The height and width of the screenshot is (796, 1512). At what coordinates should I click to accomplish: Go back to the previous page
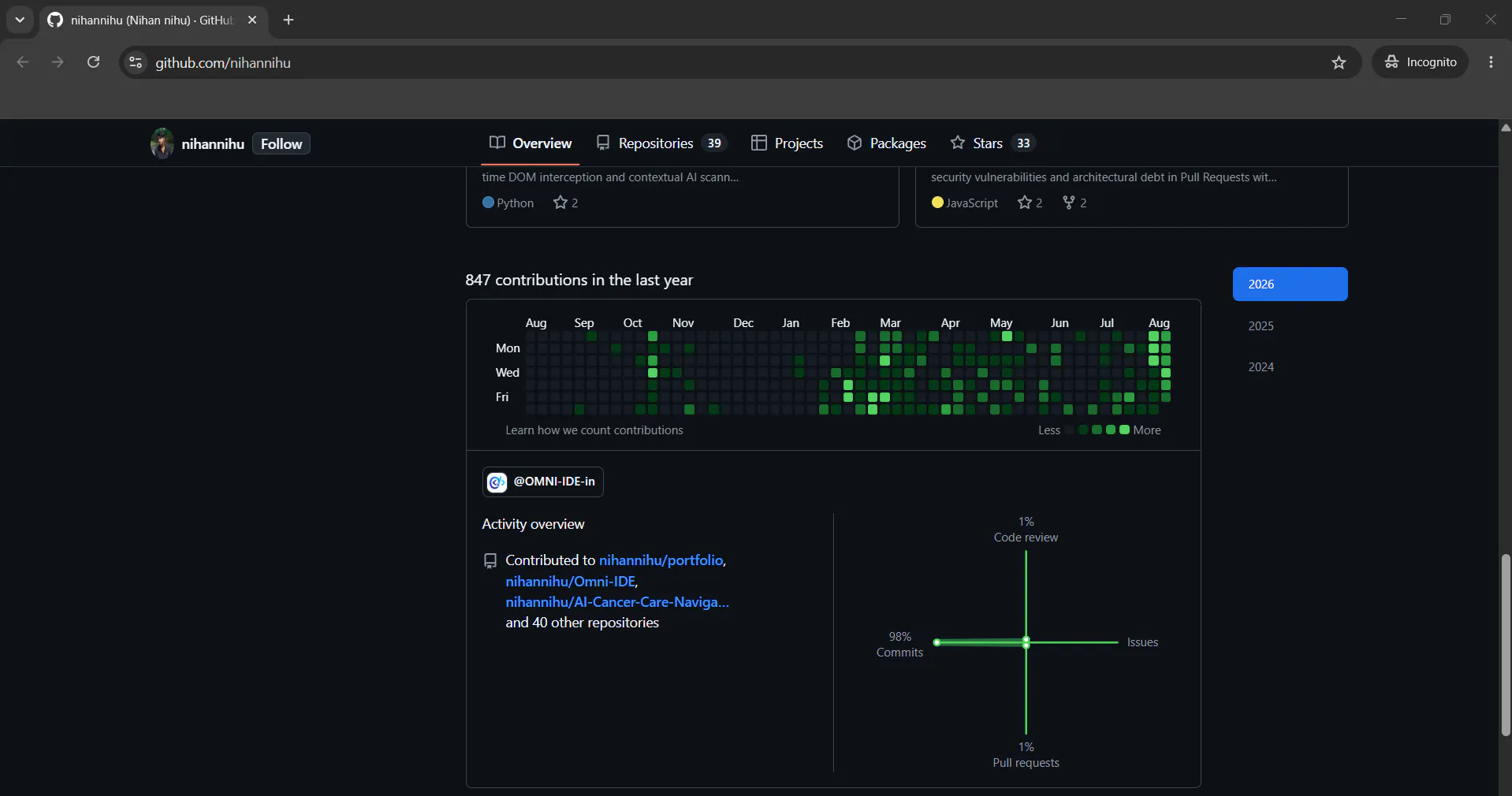[x=23, y=62]
